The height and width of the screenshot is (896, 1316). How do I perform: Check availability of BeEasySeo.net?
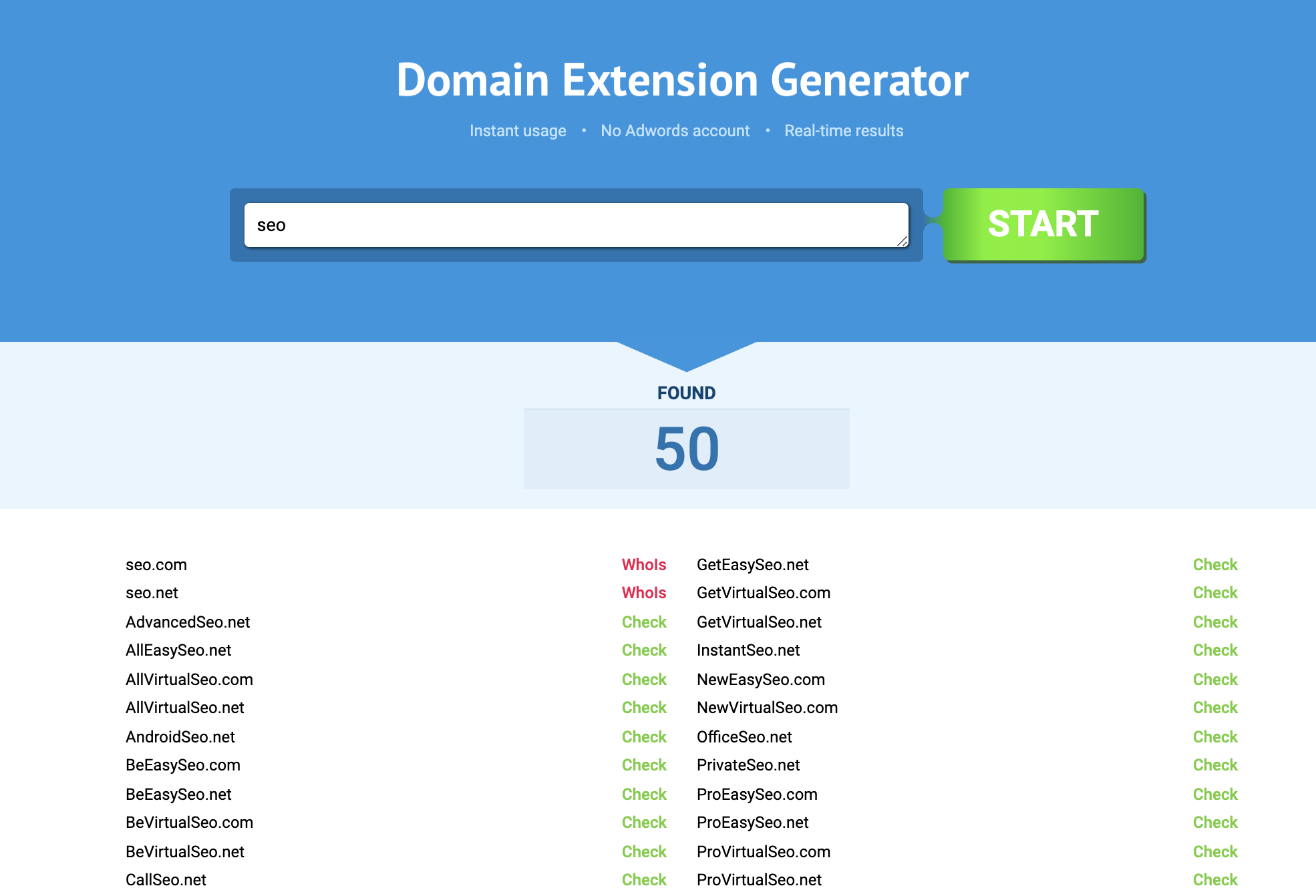644,795
